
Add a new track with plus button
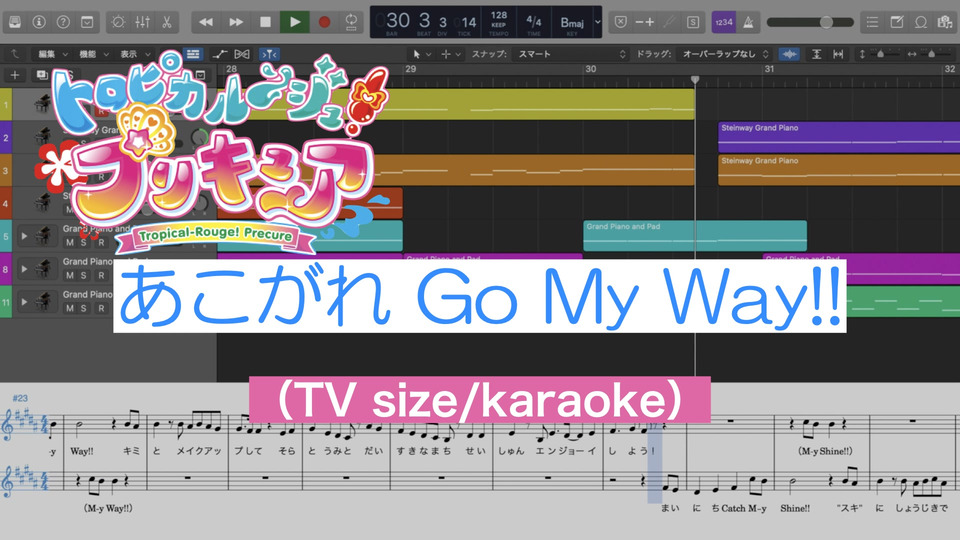[x=15, y=75]
